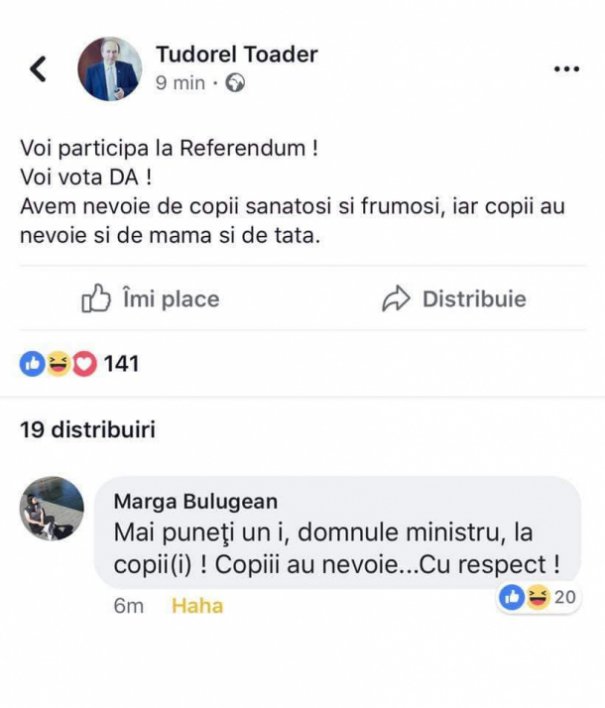
Task: Open the commenter's avatar picture
Action: (x=52, y=508)
